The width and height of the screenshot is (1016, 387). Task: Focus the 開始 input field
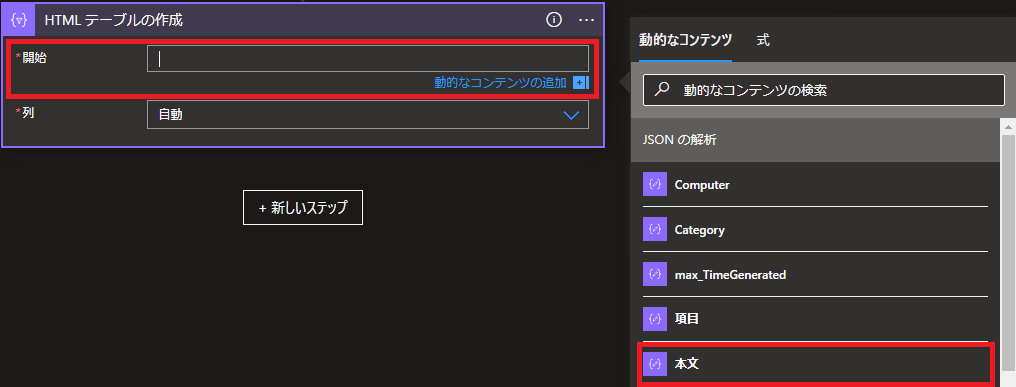pos(367,58)
